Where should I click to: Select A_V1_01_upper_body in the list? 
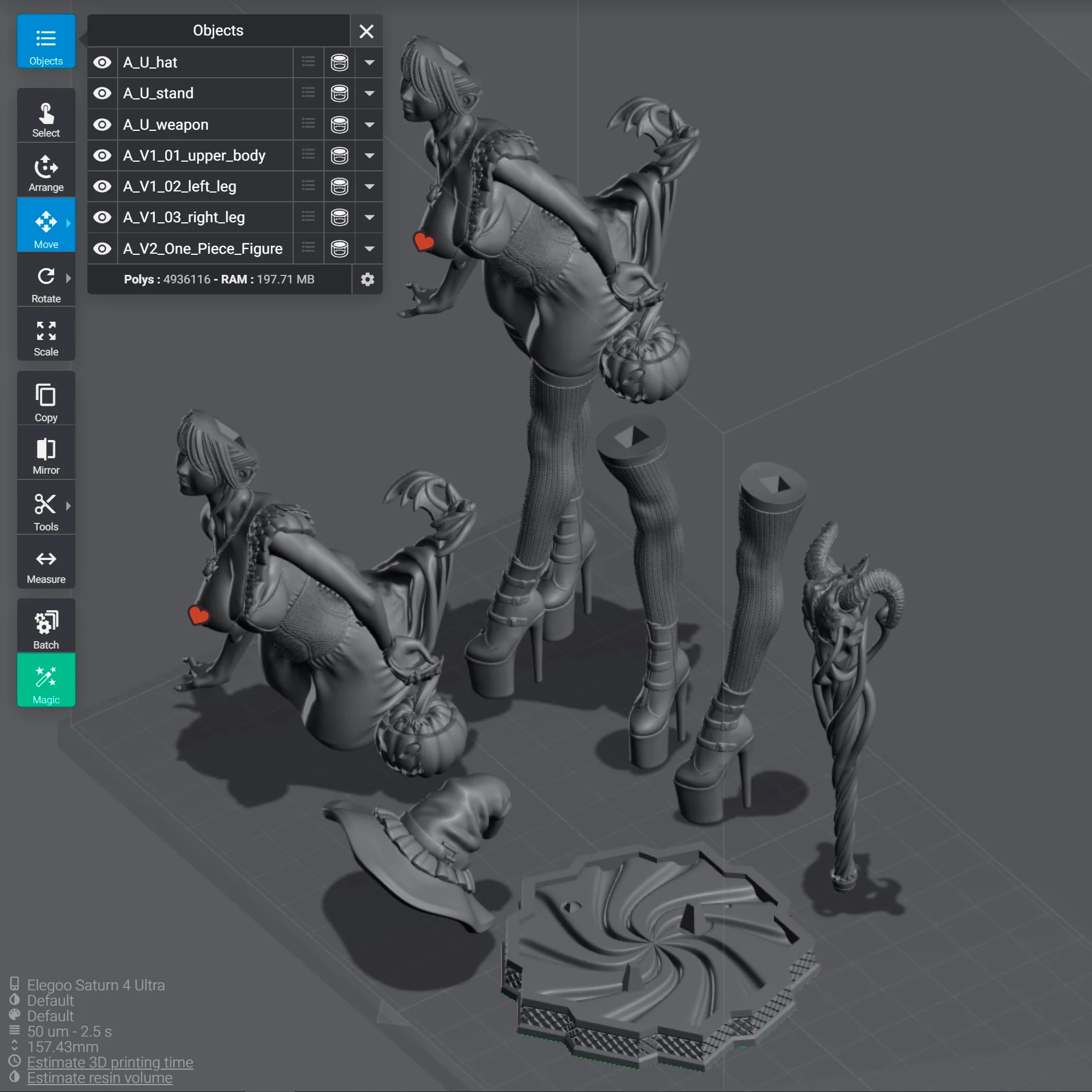tap(194, 155)
